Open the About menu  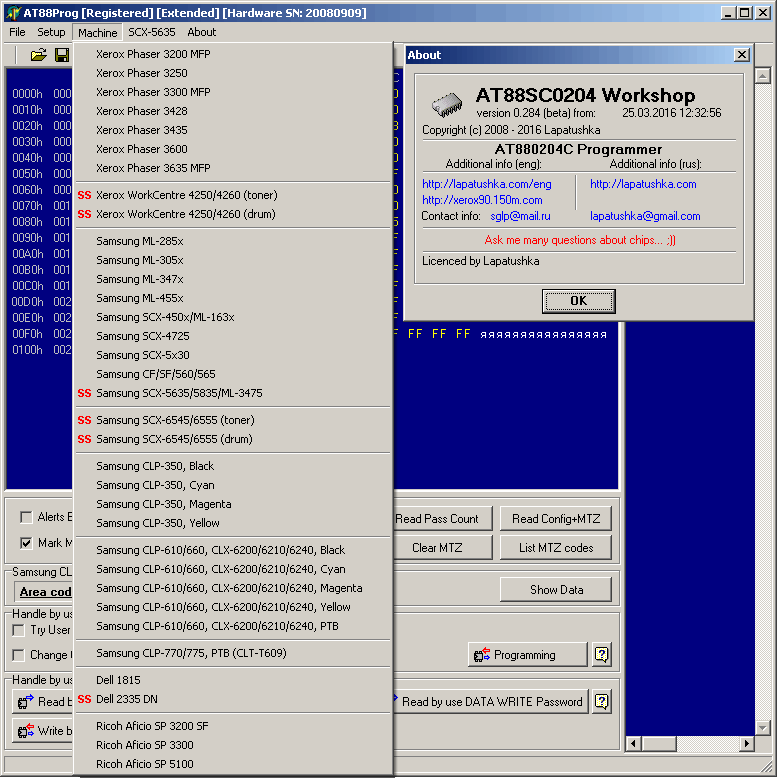pos(201,32)
